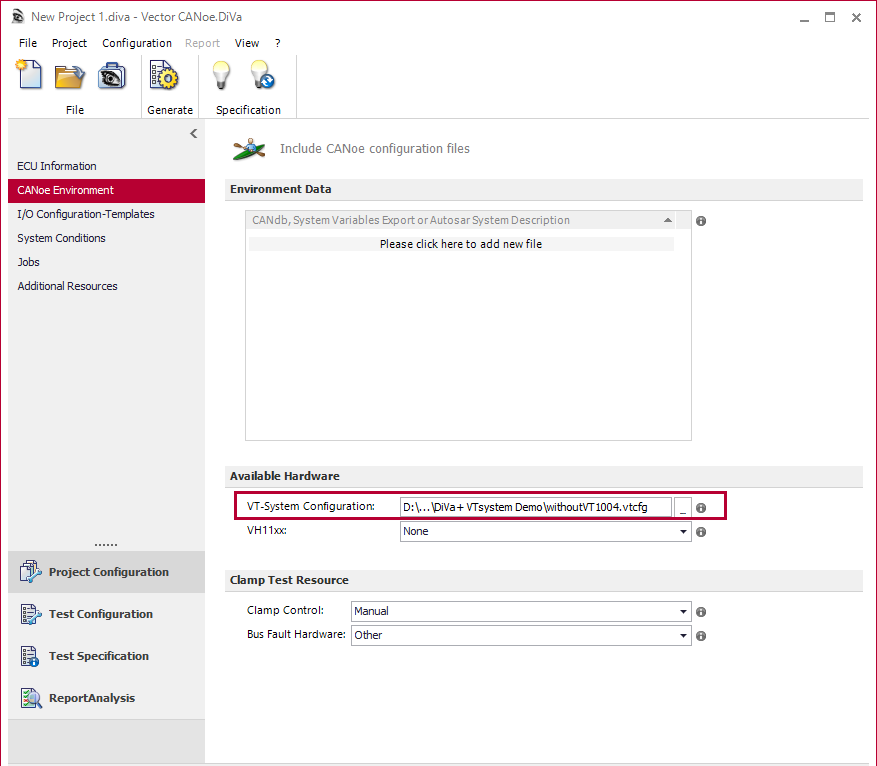The image size is (877, 766).
Task: Click the CANoe kayak icon in the header
Action: (249, 149)
